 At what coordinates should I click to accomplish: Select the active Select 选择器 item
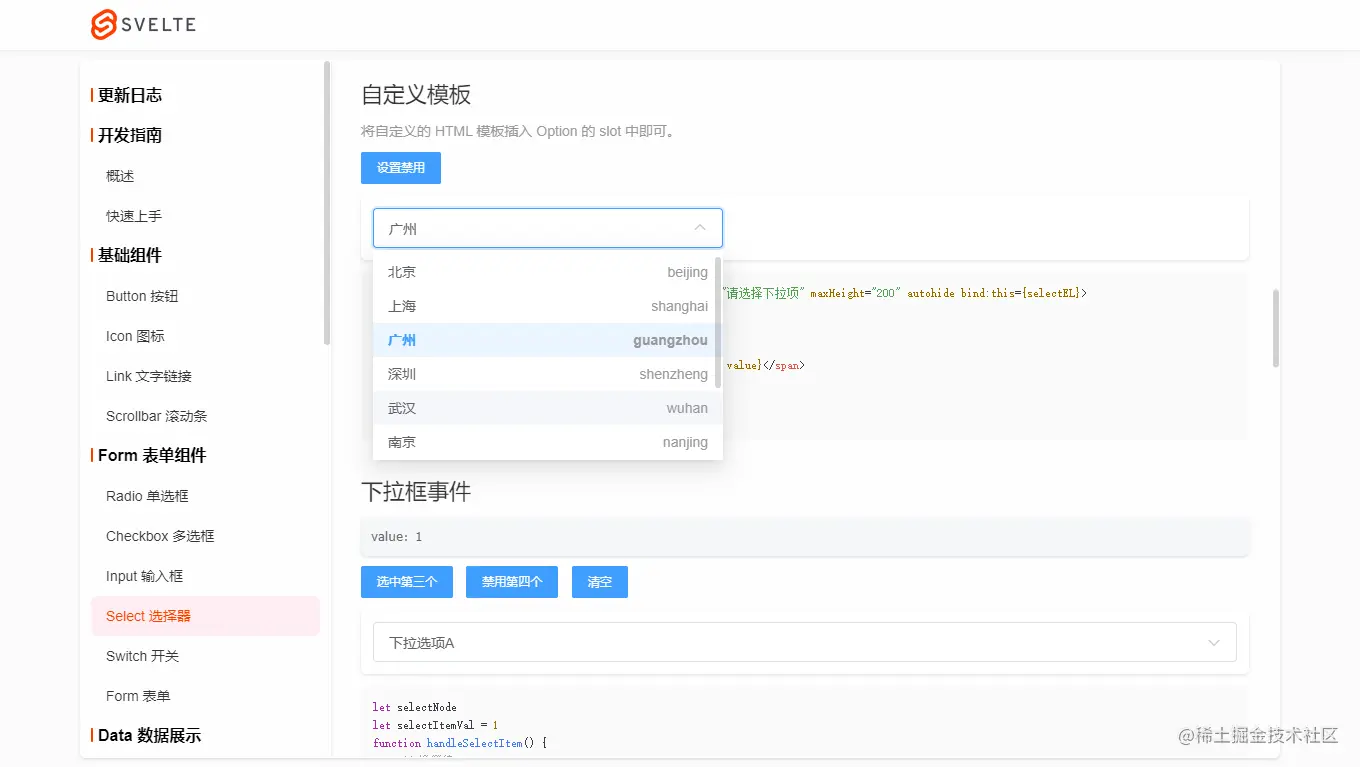(205, 616)
